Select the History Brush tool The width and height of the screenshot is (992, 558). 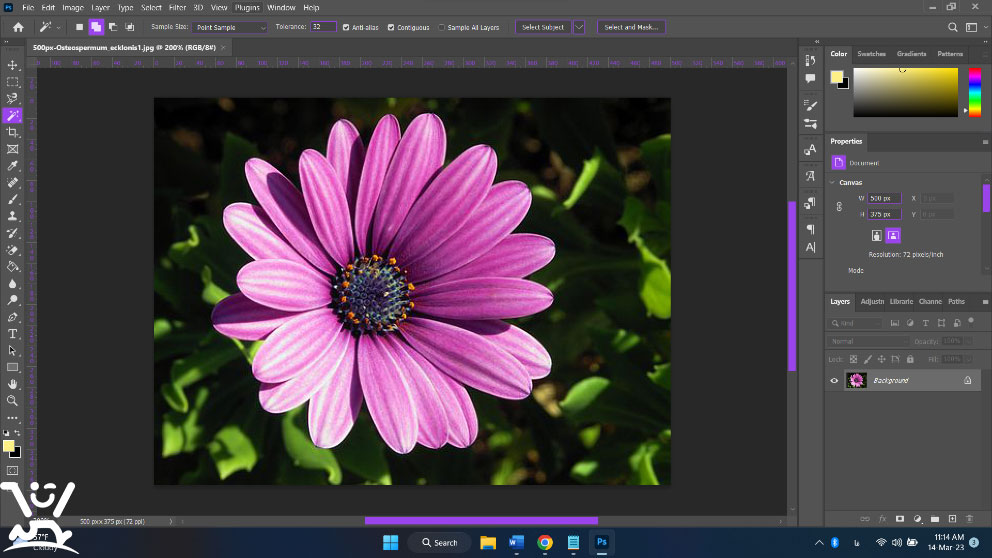[12, 233]
